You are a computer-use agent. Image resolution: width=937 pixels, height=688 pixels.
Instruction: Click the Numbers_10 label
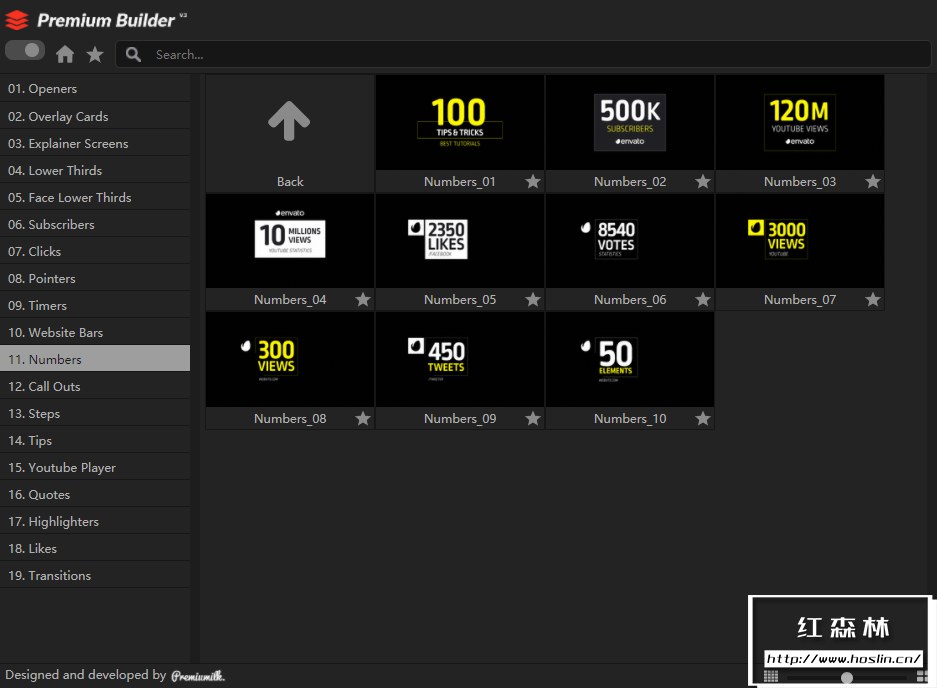630,418
